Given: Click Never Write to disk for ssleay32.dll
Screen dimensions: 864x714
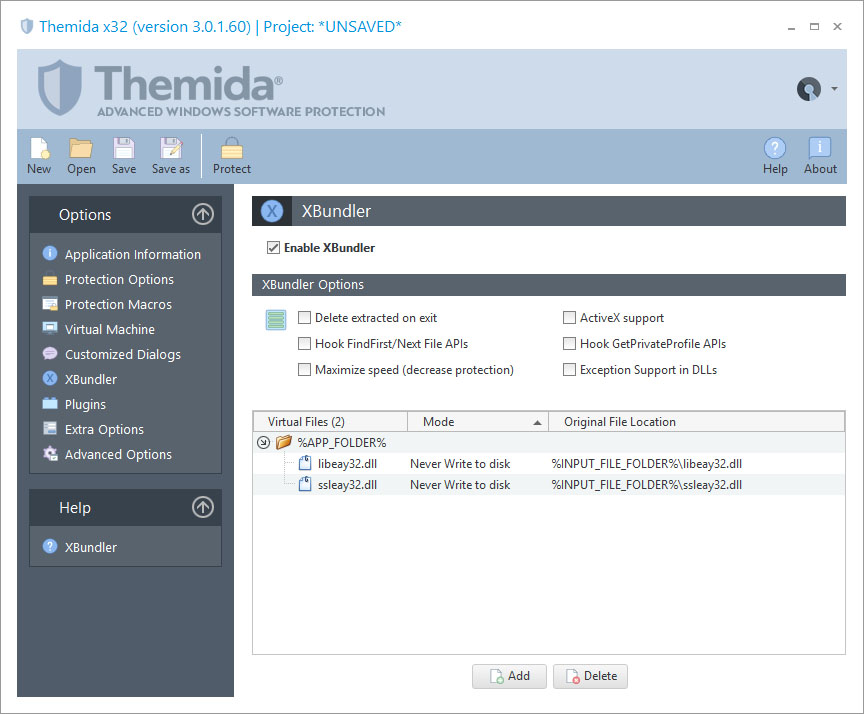Looking at the screenshot, I should (x=460, y=485).
